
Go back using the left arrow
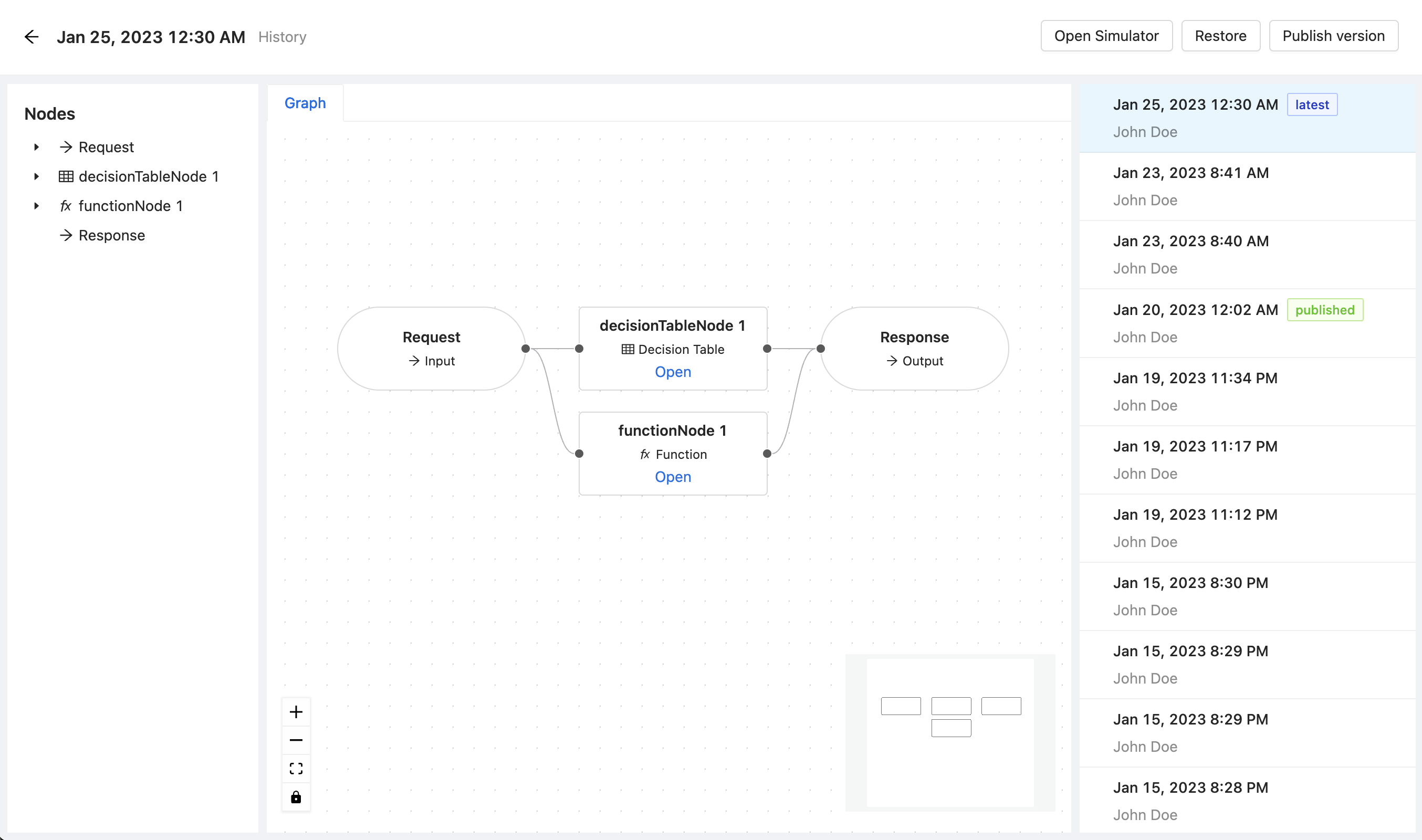coord(32,37)
